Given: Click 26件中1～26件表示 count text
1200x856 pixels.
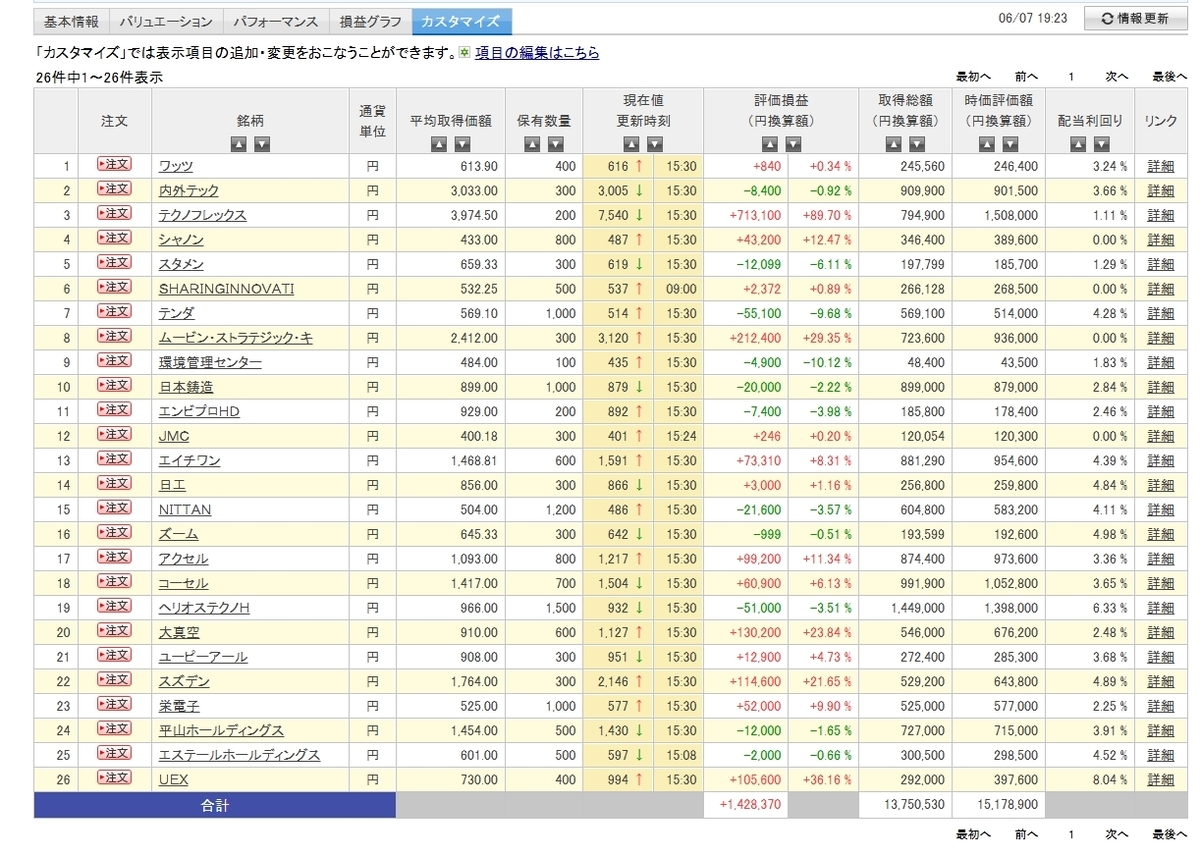Looking at the screenshot, I should 99,77.
